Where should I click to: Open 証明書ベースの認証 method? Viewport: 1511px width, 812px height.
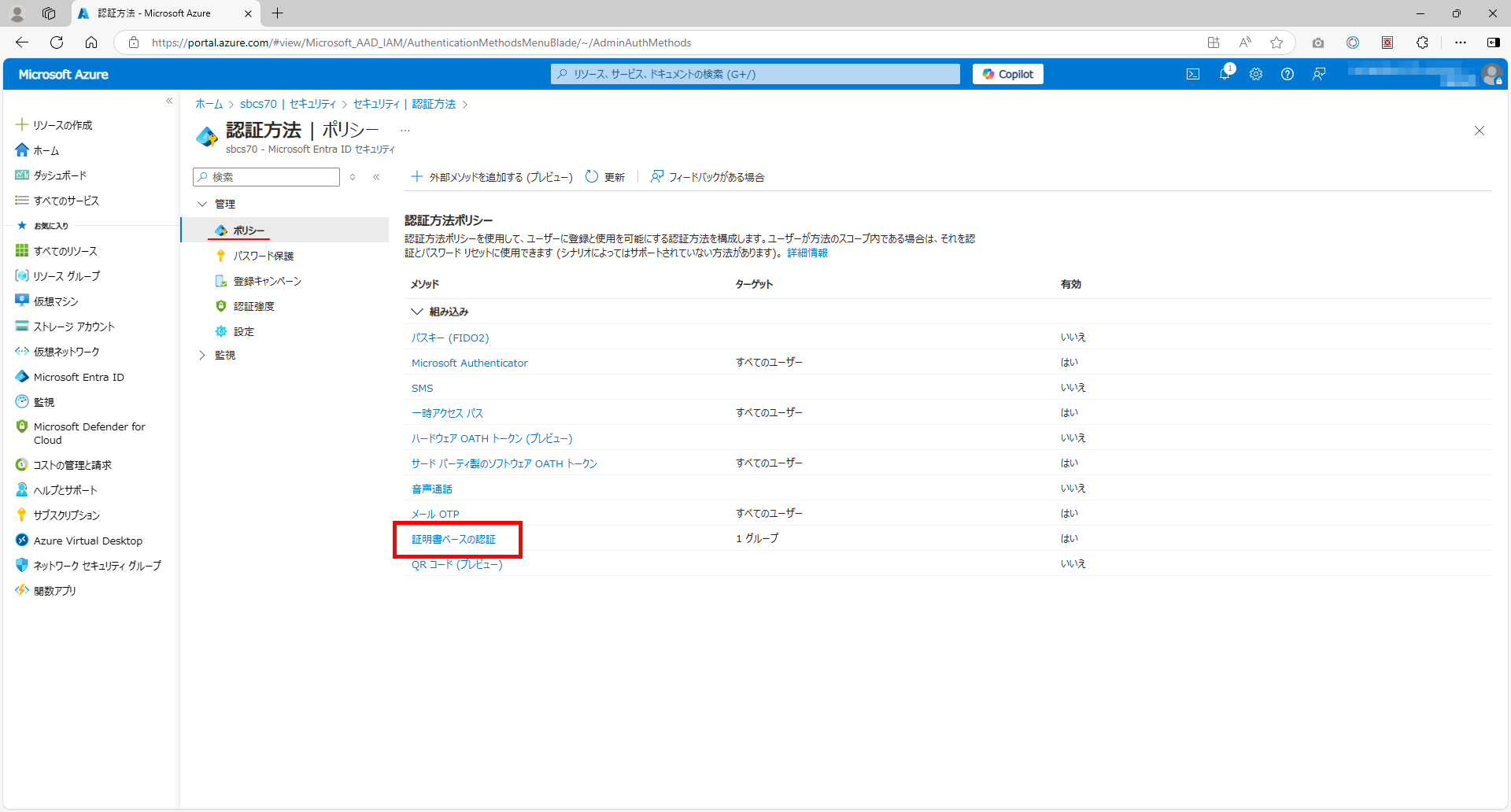[x=454, y=539]
